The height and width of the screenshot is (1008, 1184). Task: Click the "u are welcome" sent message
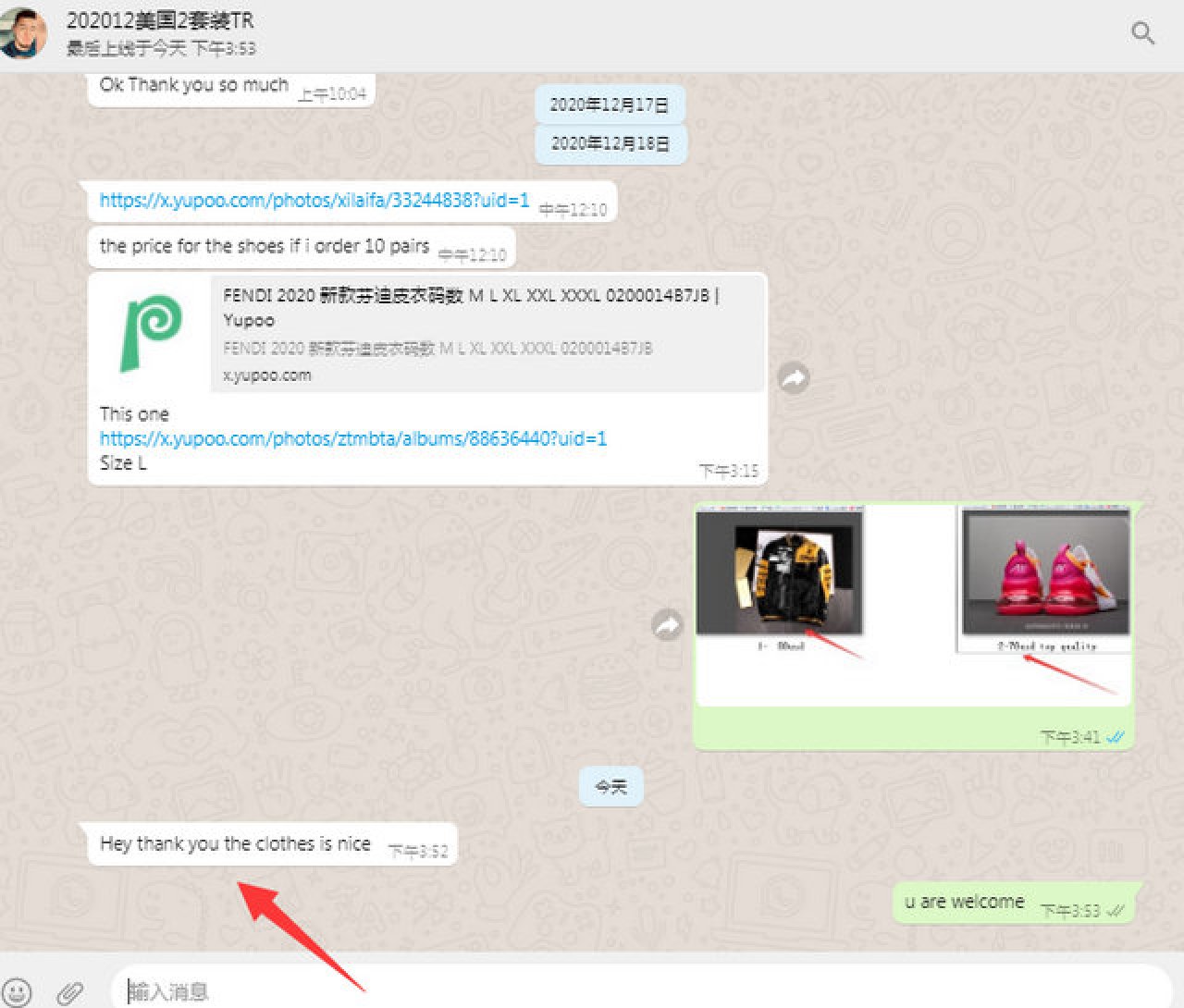tap(965, 902)
